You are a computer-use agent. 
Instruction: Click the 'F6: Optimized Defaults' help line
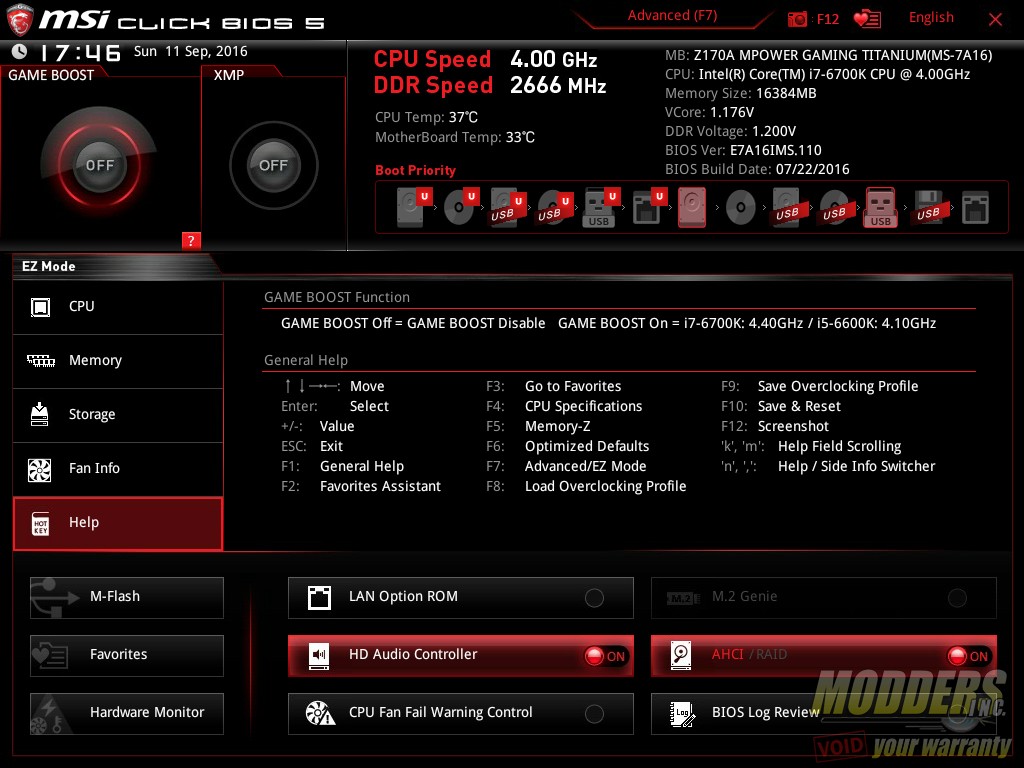tap(568, 446)
